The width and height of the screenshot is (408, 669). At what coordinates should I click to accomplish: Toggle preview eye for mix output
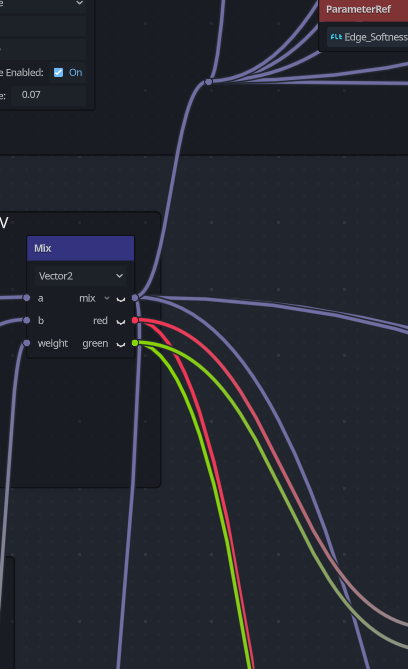click(x=121, y=299)
